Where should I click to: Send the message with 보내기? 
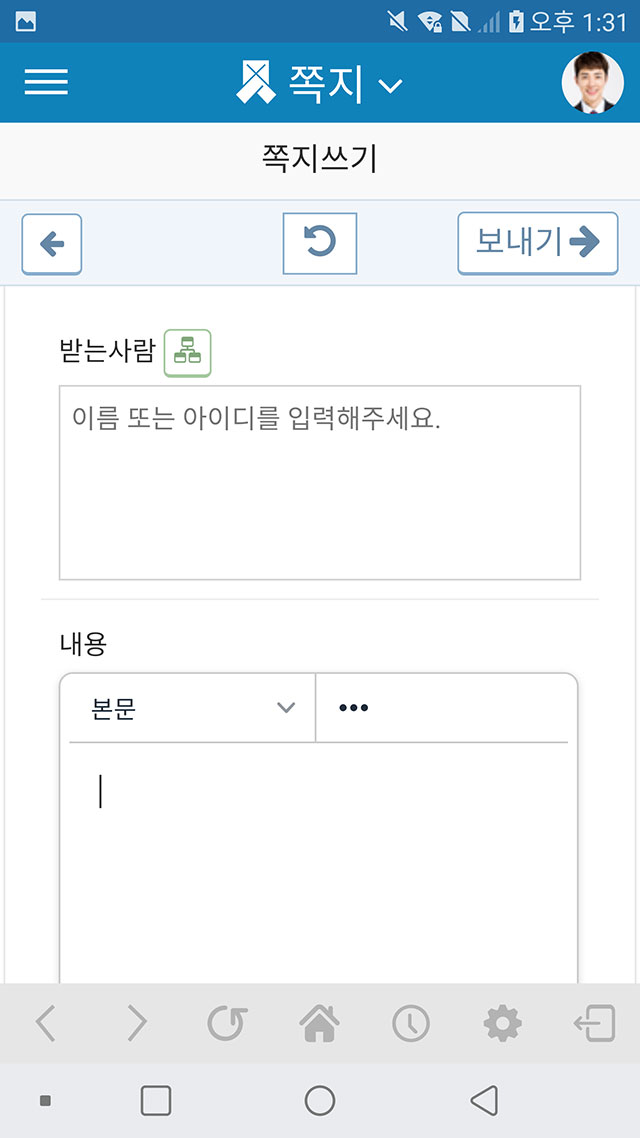tap(538, 243)
